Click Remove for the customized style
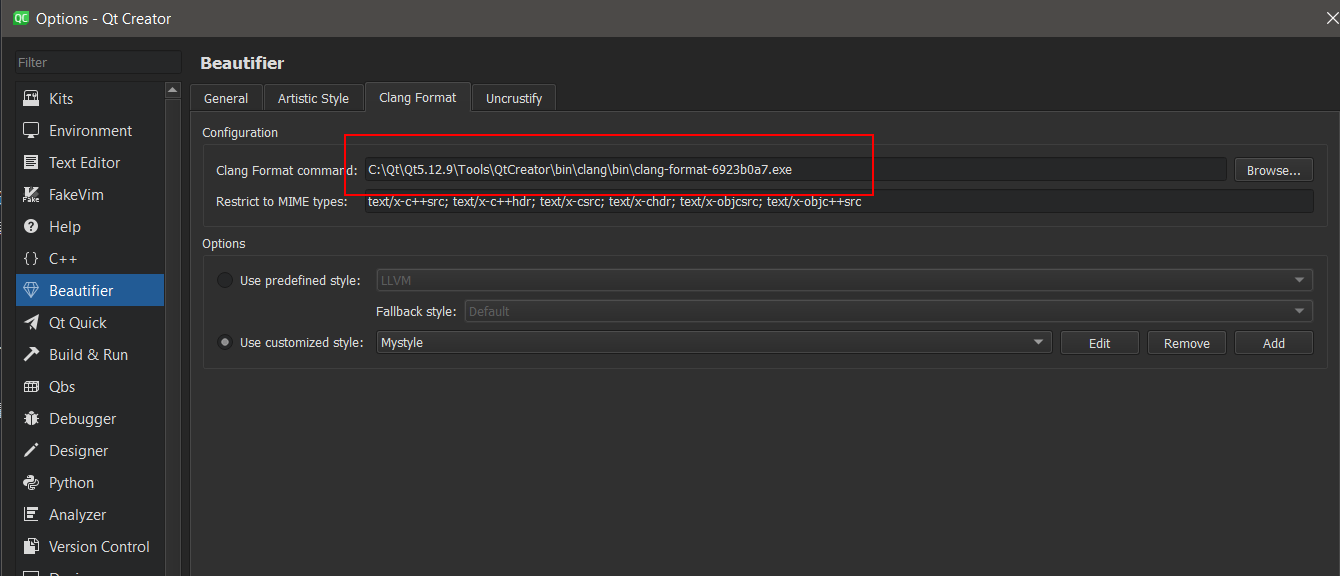 tap(1186, 343)
